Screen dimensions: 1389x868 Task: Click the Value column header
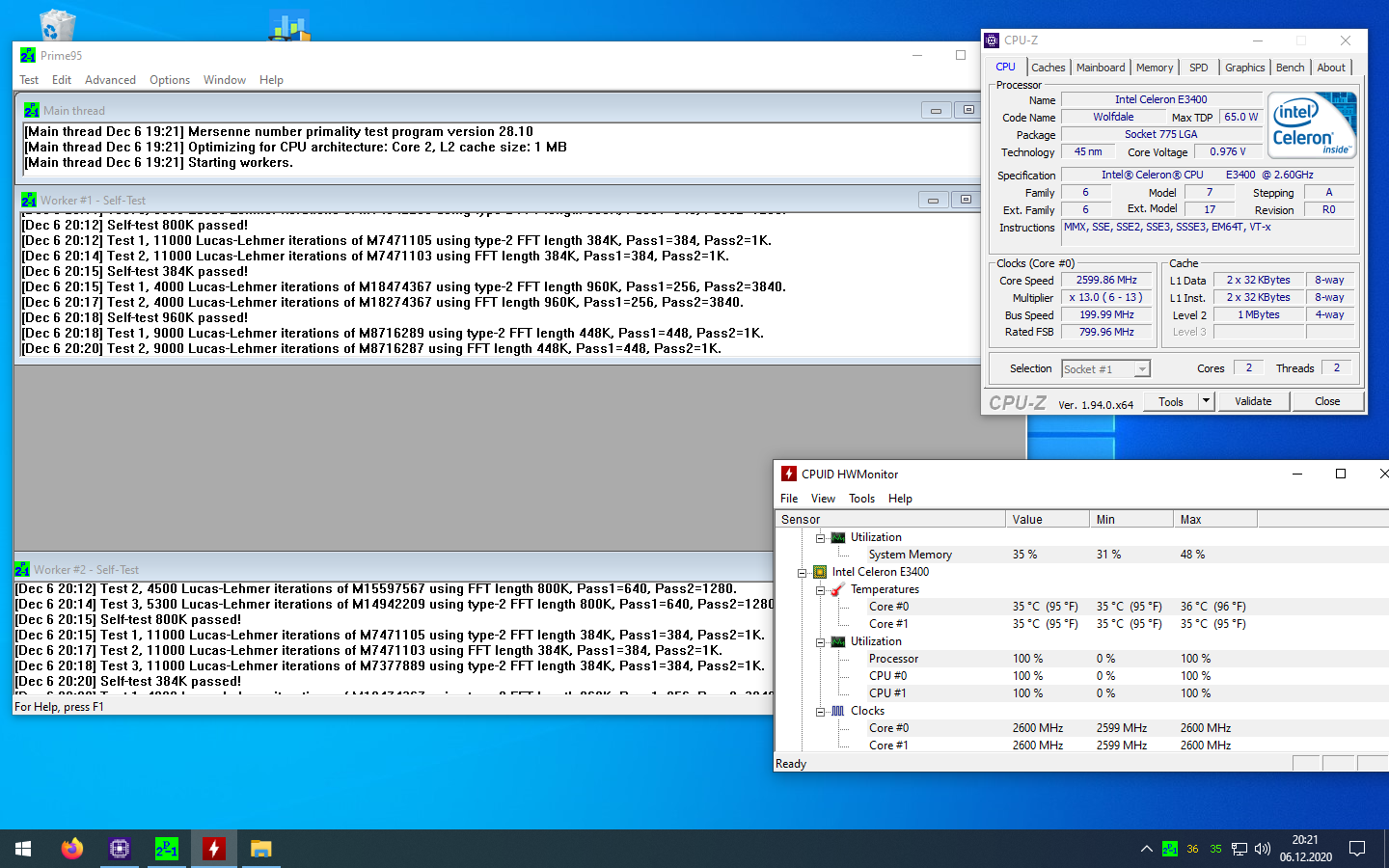tap(1046, 519)
